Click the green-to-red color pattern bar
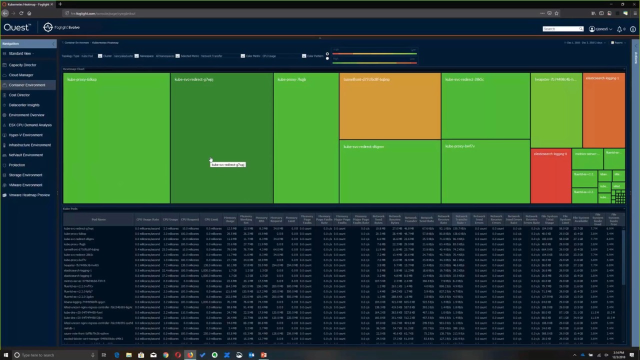640x360 pixels. (374, 63)
